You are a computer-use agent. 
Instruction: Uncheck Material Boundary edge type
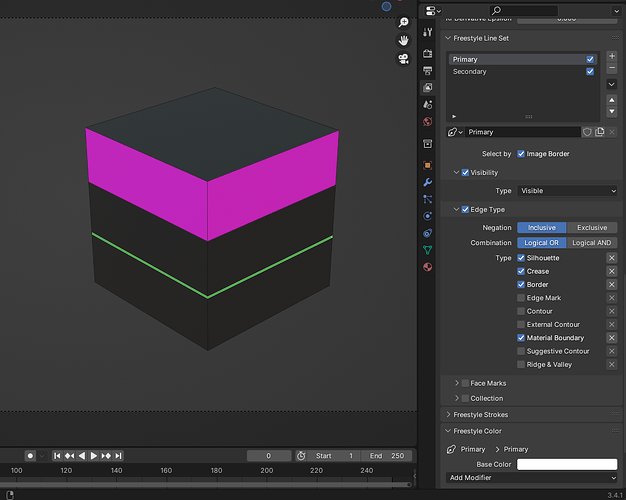pos(521,338)
